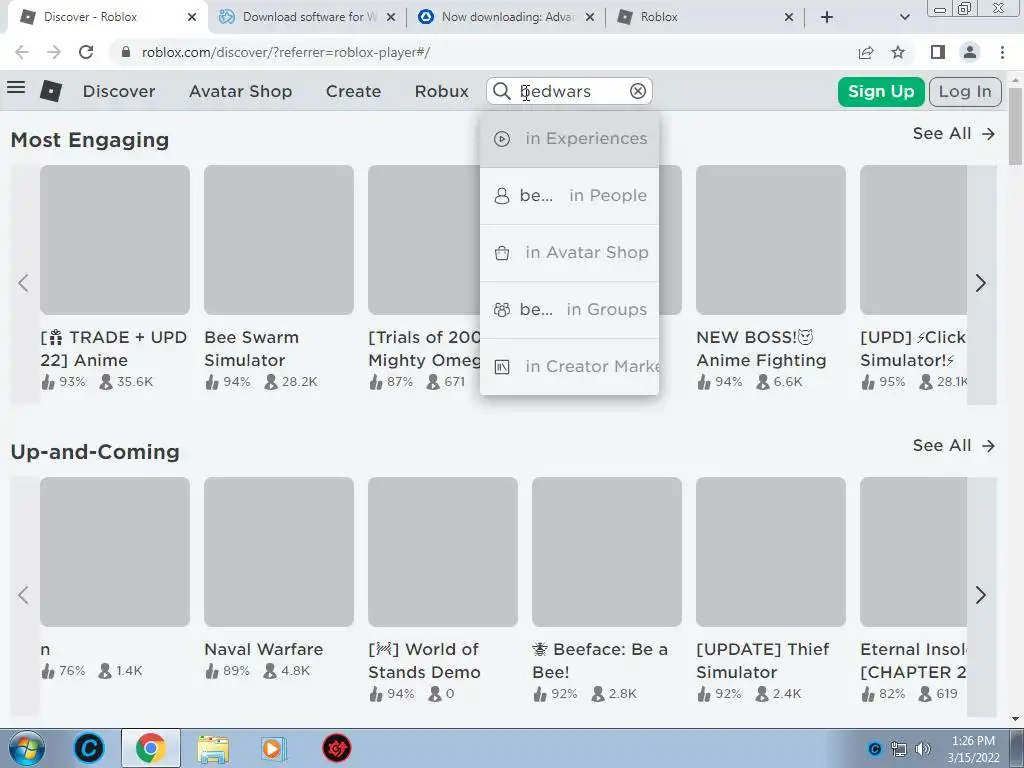Close the Now downloading tab

pyautogui.click(x=590, y=17)
